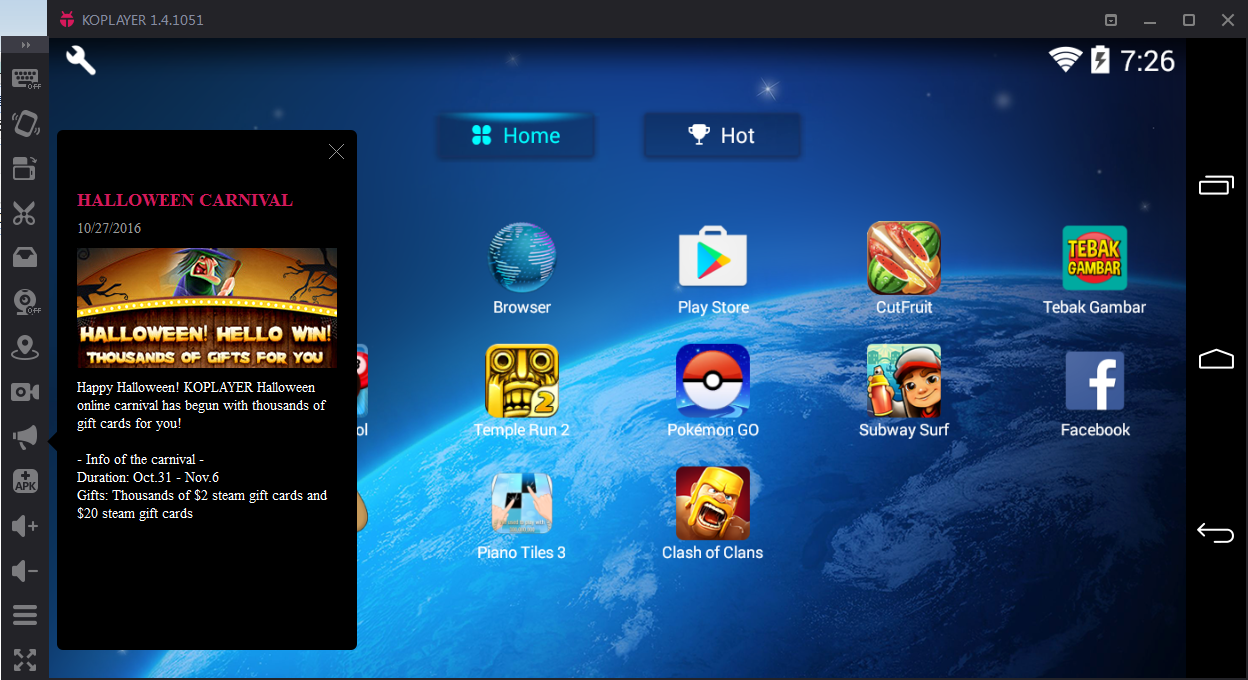Open the Facebook app
The width and height of the screenshot is (1248, 680).
pos(1095,391)
